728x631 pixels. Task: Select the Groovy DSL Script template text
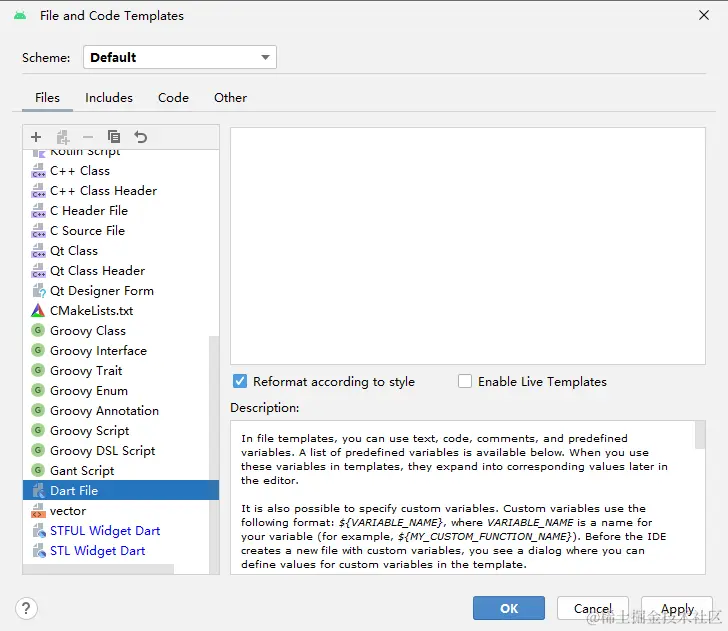103,450
